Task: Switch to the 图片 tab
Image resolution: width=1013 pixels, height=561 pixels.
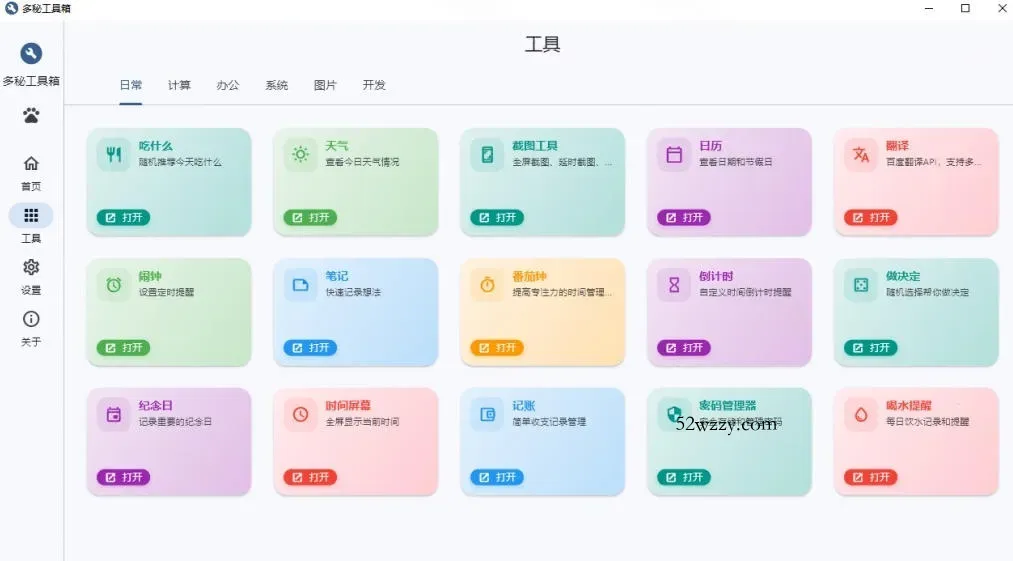Action: pos(325,85)
